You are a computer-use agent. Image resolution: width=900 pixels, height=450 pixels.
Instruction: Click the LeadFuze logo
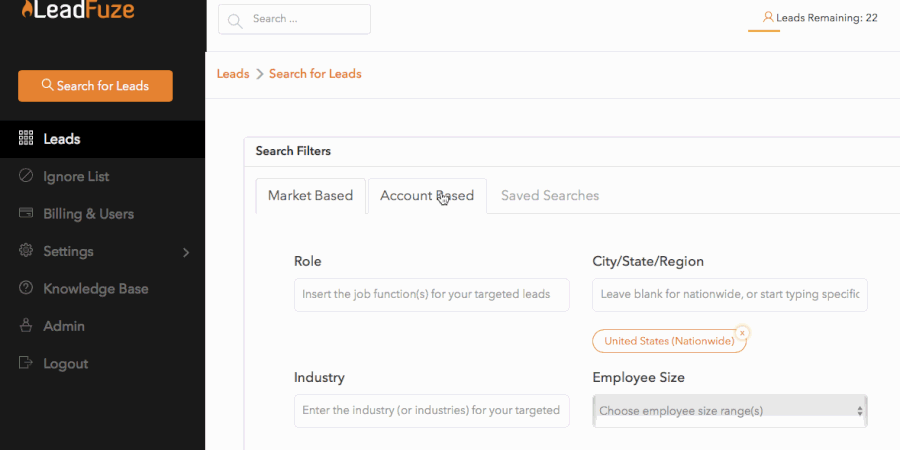tap(77, 9)
